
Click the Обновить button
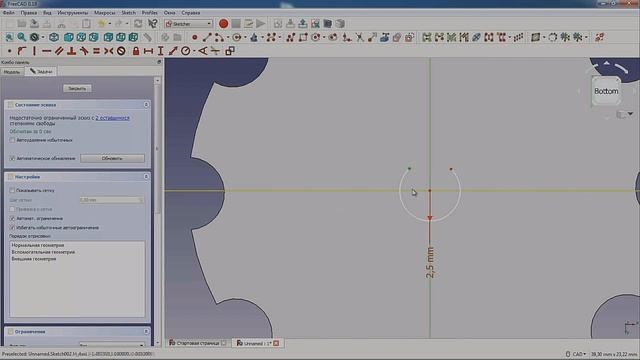112,158
